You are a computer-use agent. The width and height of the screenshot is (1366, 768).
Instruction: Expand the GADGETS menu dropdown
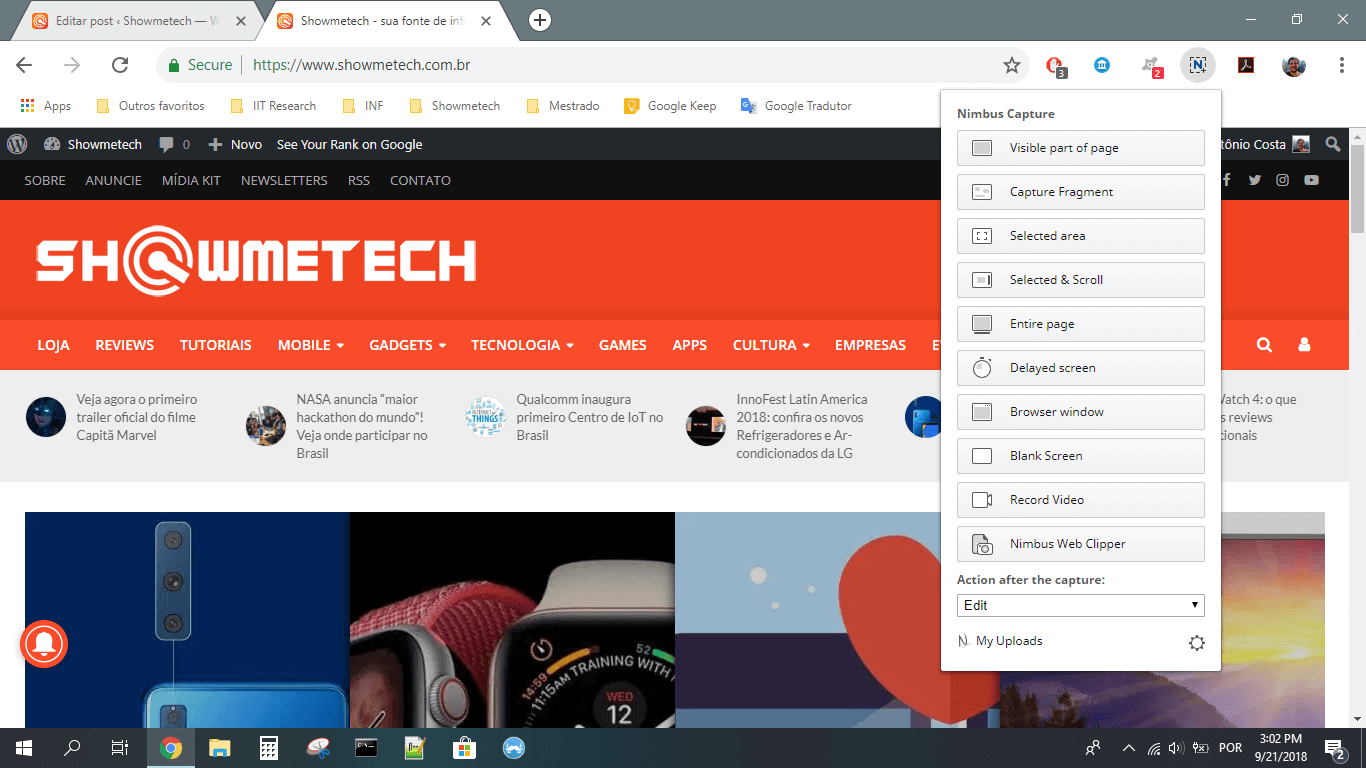(x=407, y=345)
